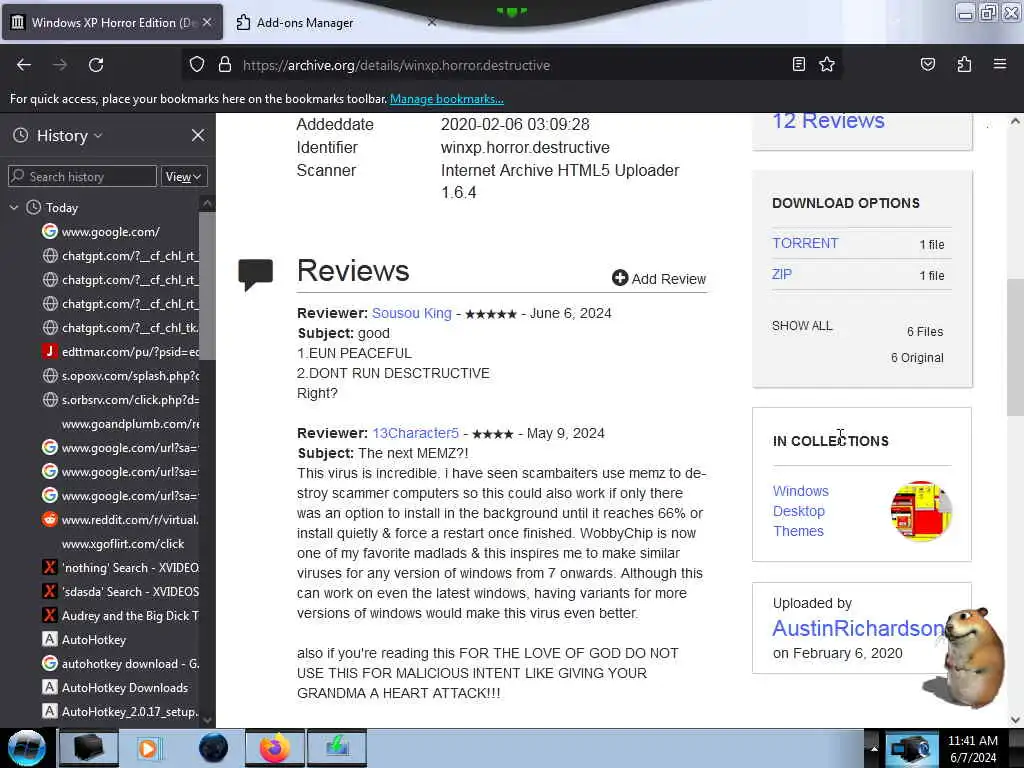The image size is (1024, 768).
Task: Open the www.xgoflirt.com/click history entry
Action: [123, 544]
